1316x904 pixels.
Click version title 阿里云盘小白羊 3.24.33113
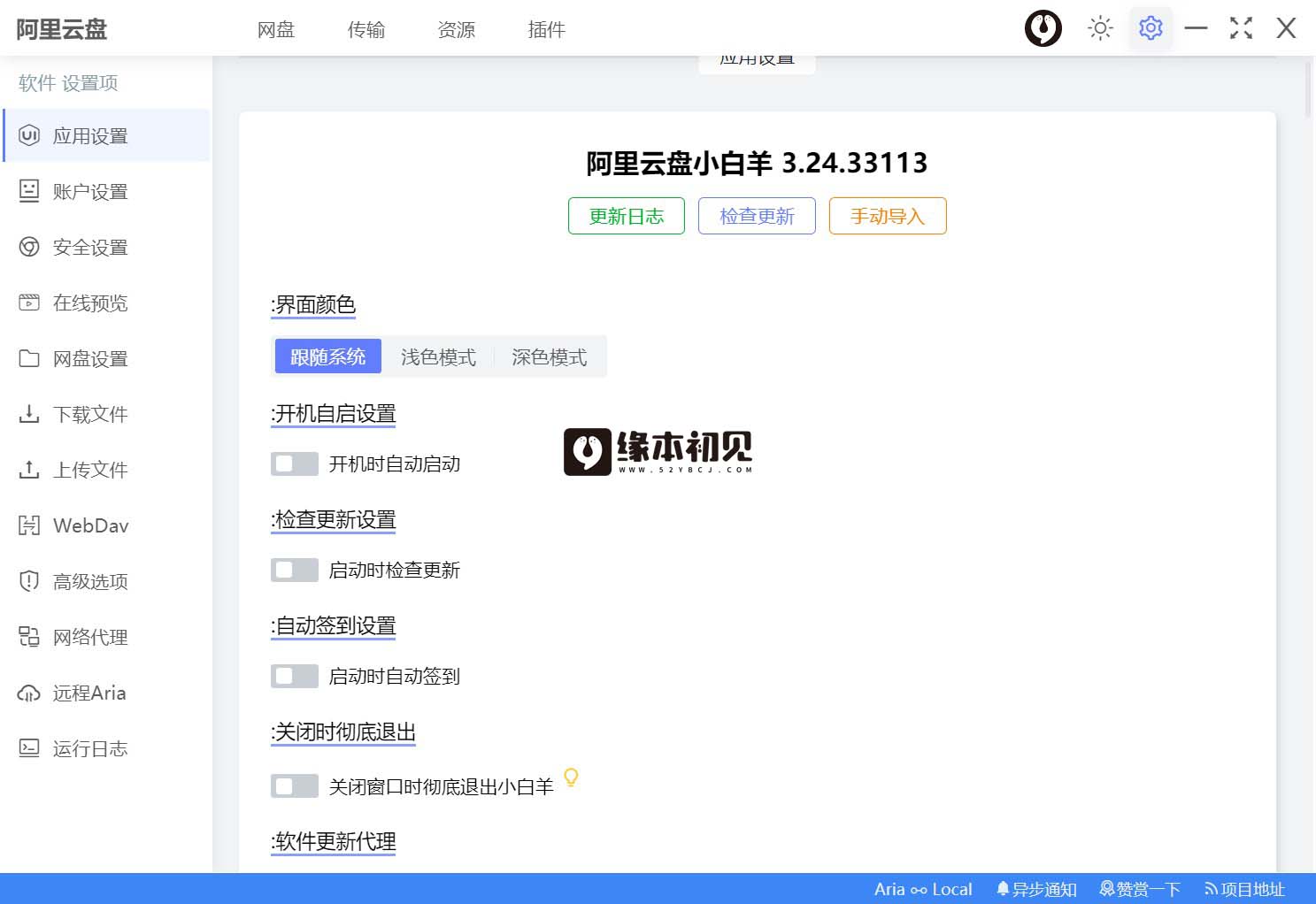pos(757,163)
